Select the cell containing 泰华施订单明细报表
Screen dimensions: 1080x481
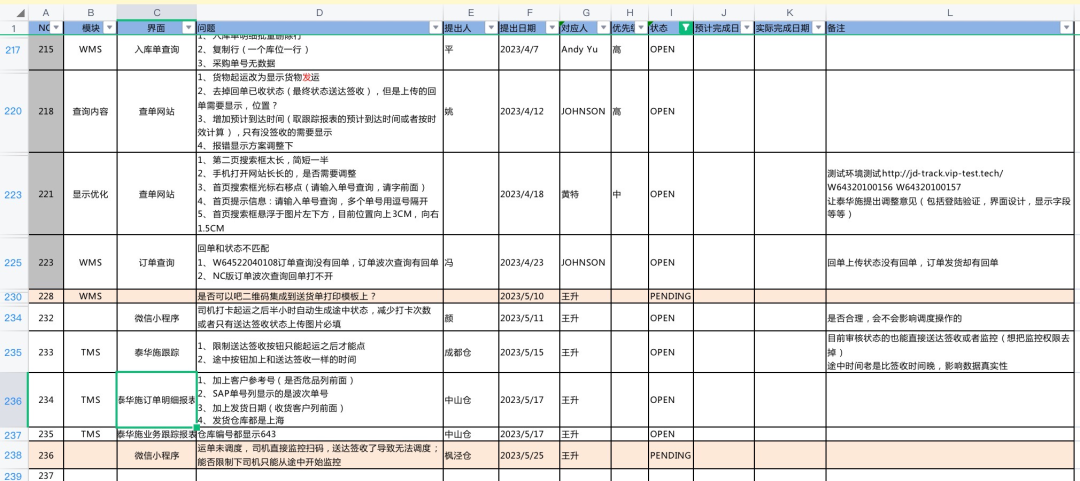(x=155, y=400)
